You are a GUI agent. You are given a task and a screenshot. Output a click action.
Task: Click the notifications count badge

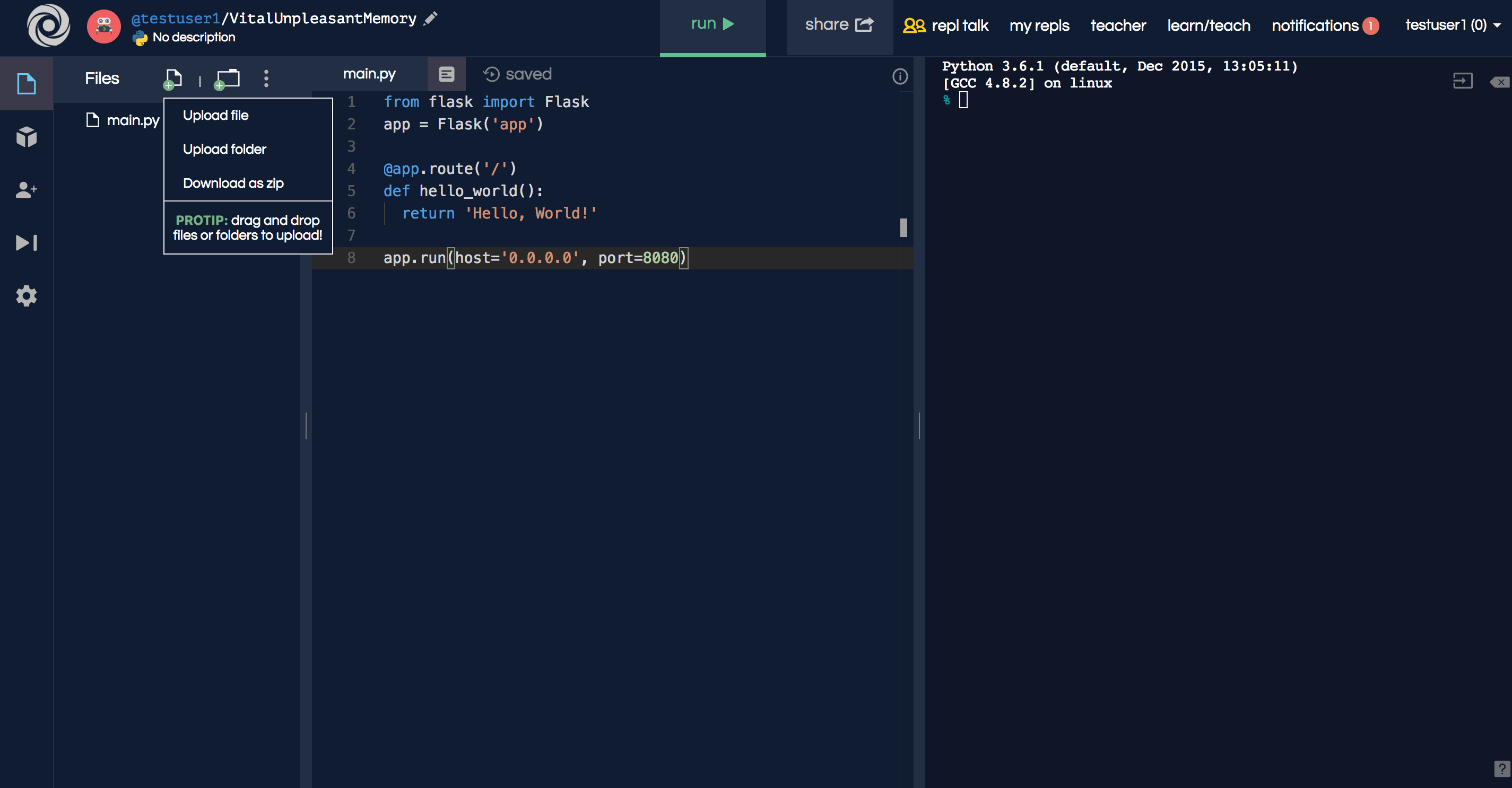[x=1370, y=25]
